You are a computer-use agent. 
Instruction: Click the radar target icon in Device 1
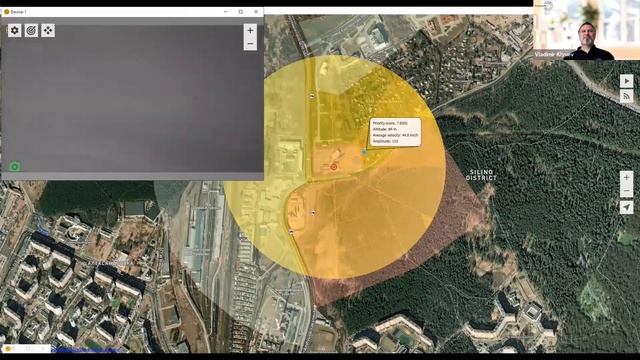pos(31,31)
